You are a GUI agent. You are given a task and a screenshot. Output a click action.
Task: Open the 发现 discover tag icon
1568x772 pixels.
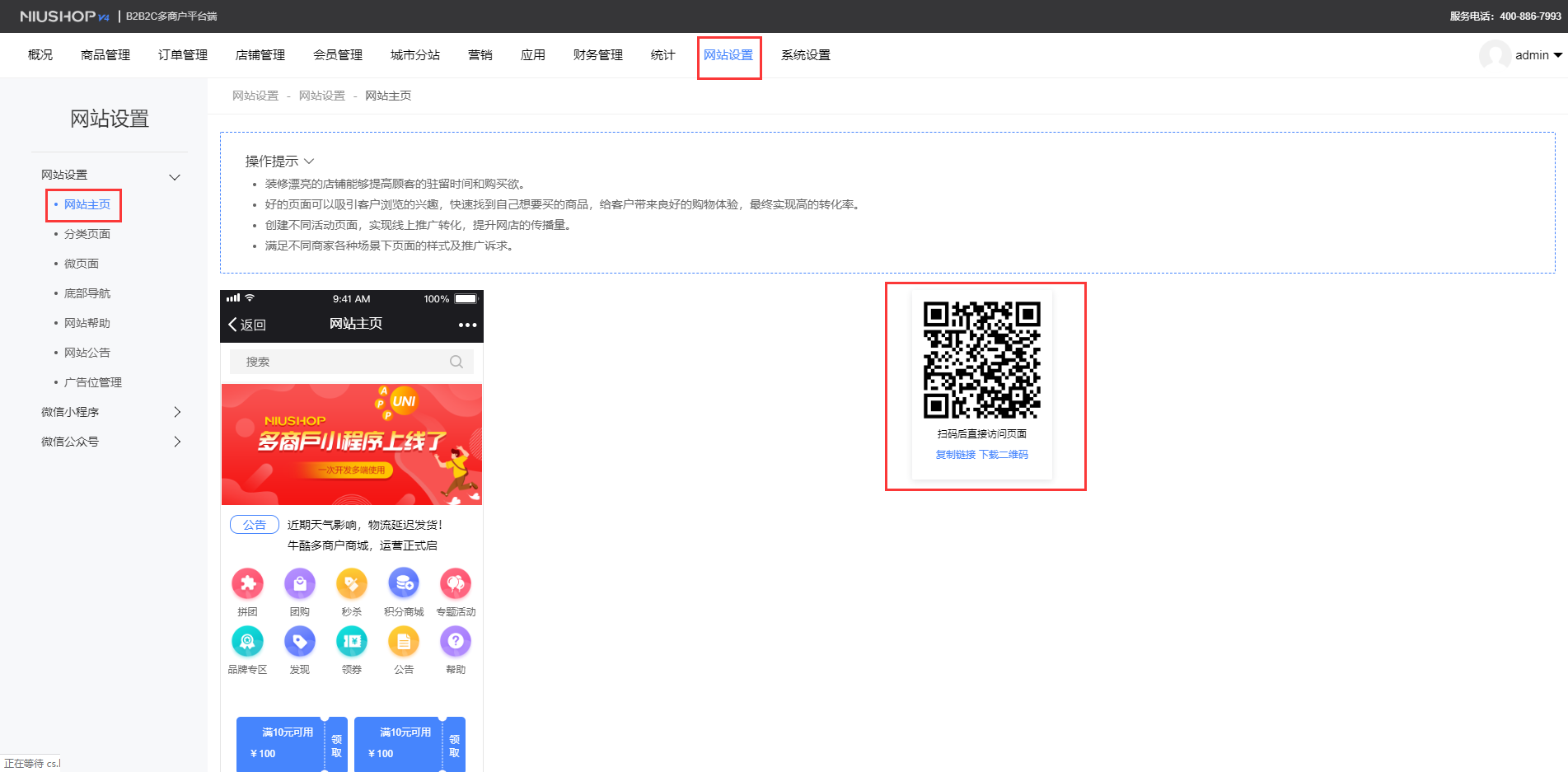(300, 642)
